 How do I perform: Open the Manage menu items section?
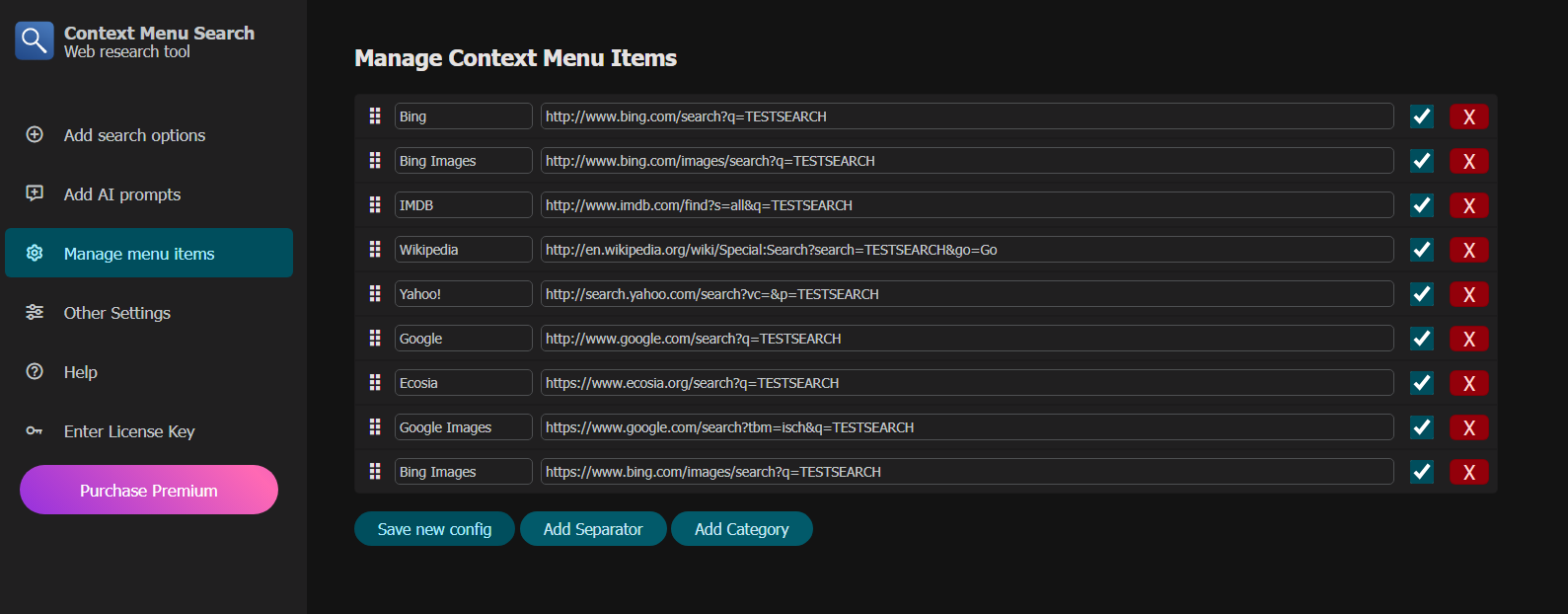[149, 253]
